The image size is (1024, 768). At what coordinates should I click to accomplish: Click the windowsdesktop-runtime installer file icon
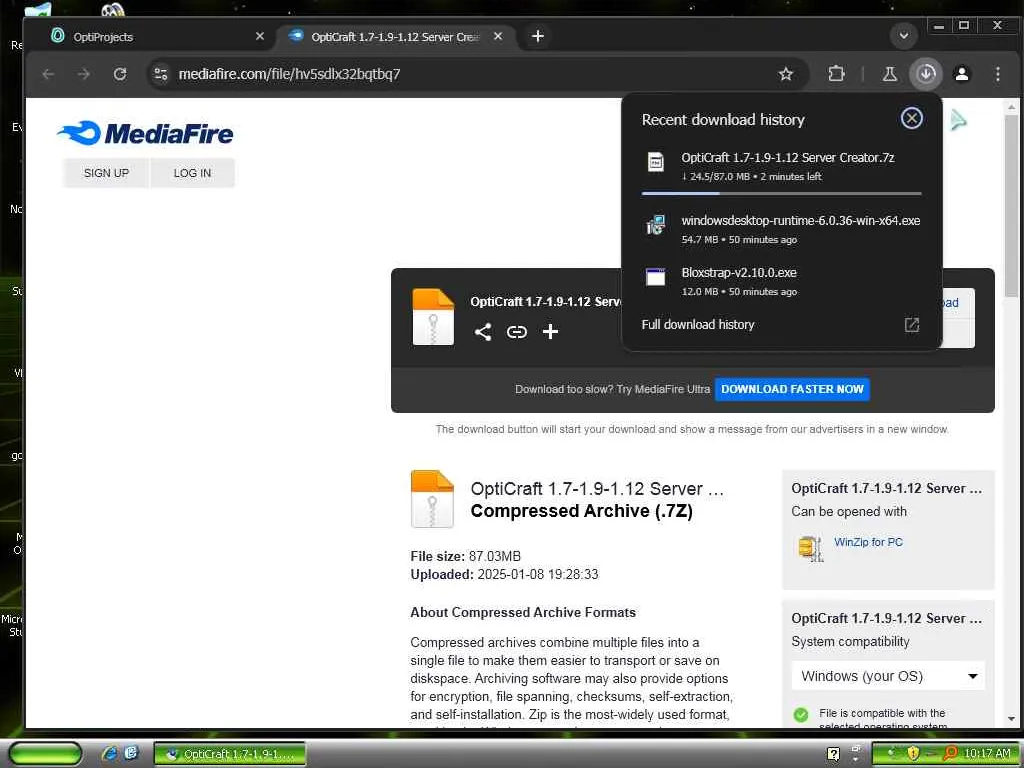655,225
